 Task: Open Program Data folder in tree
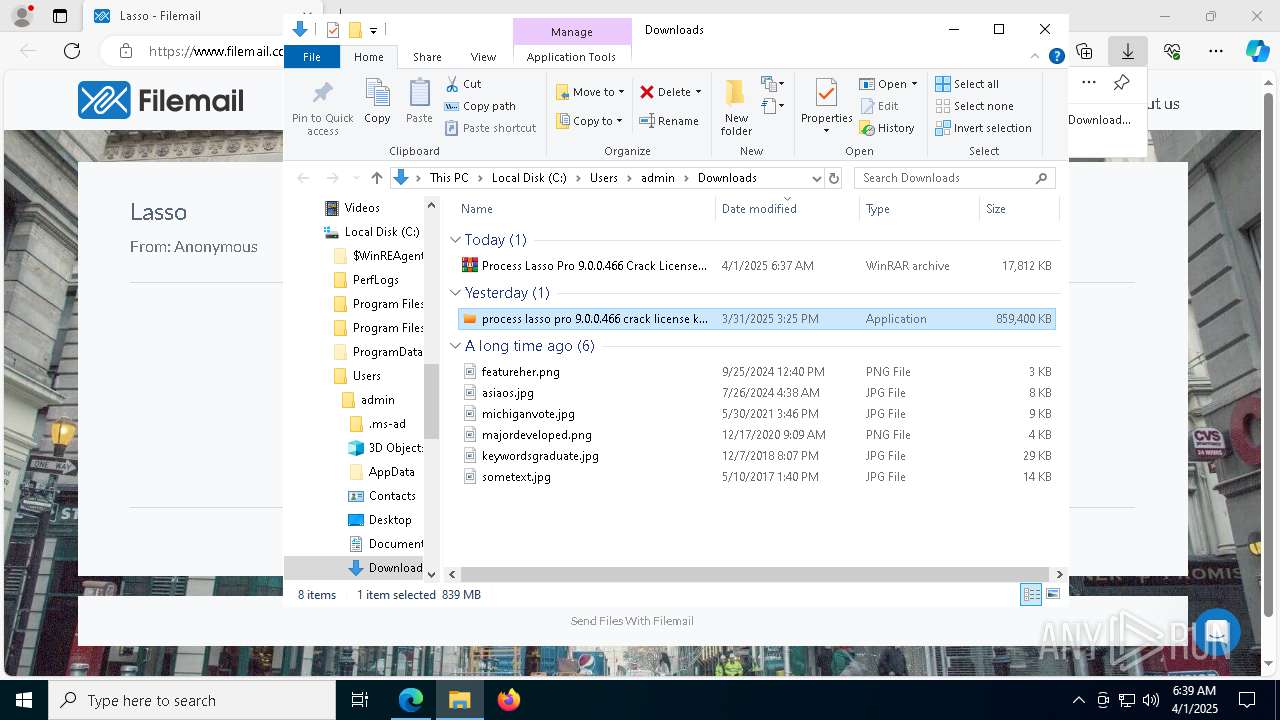[377, 352]
